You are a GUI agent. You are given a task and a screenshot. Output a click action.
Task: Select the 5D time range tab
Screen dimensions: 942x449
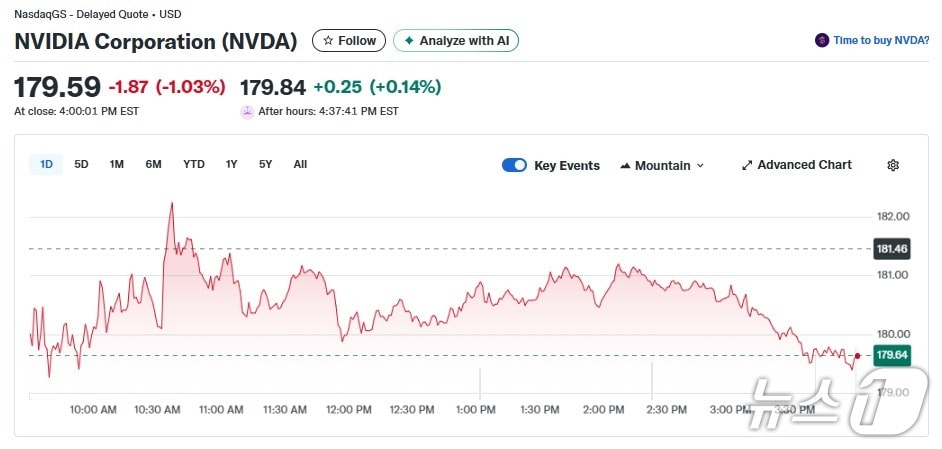pos(82,164)
